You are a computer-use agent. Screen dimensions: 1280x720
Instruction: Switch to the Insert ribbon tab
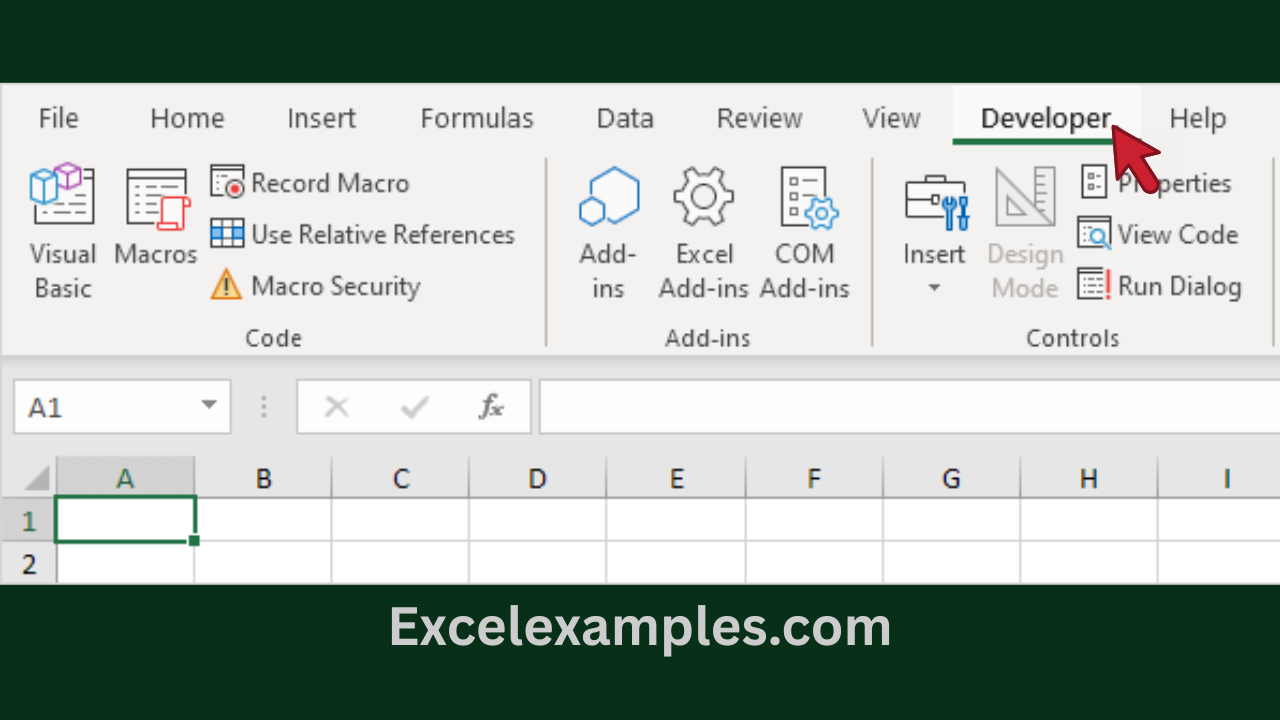pyautogui.click(x=321, y=118)
